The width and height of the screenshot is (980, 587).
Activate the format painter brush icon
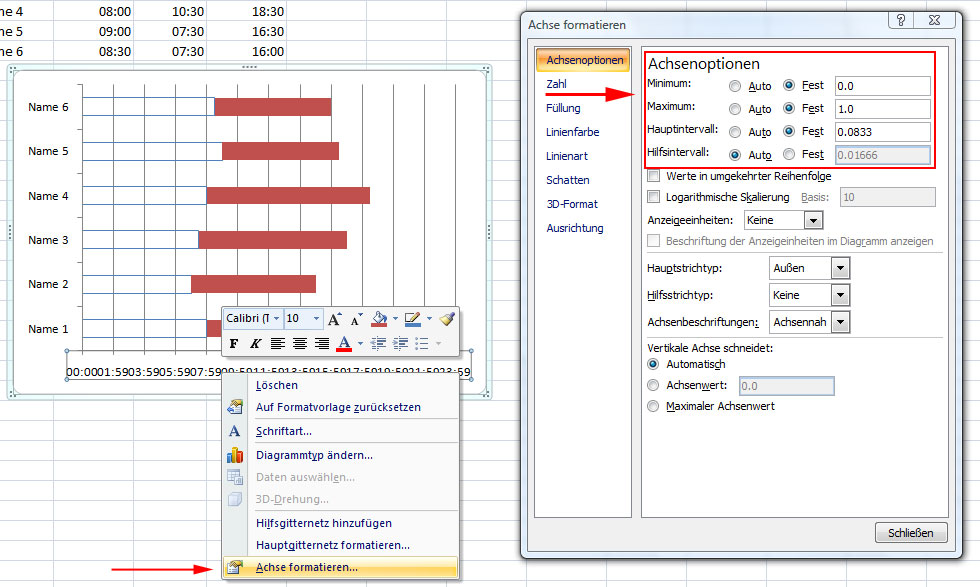click(447, 319)
